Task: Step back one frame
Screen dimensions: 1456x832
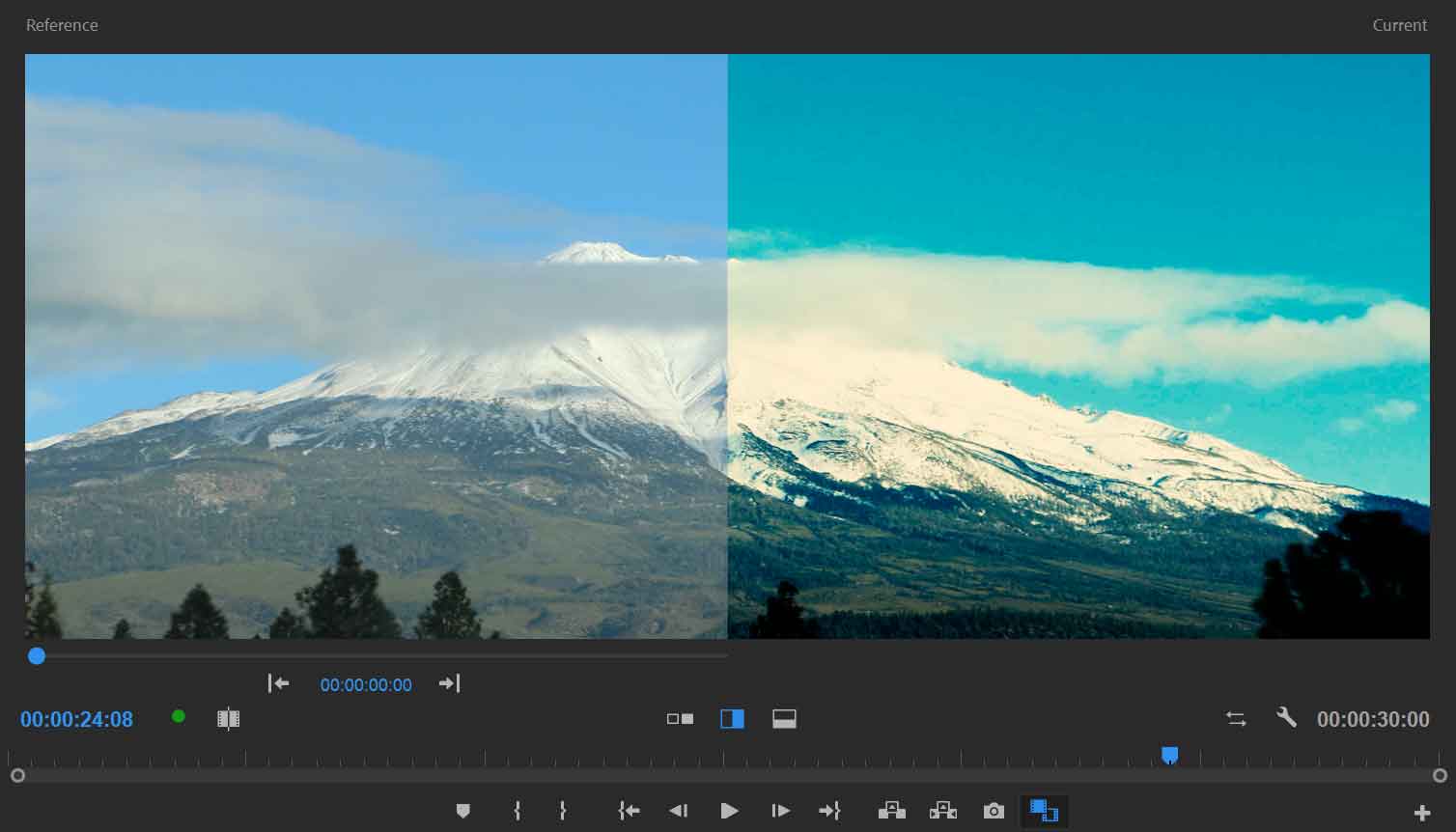Action: click(x=679, y=811)
